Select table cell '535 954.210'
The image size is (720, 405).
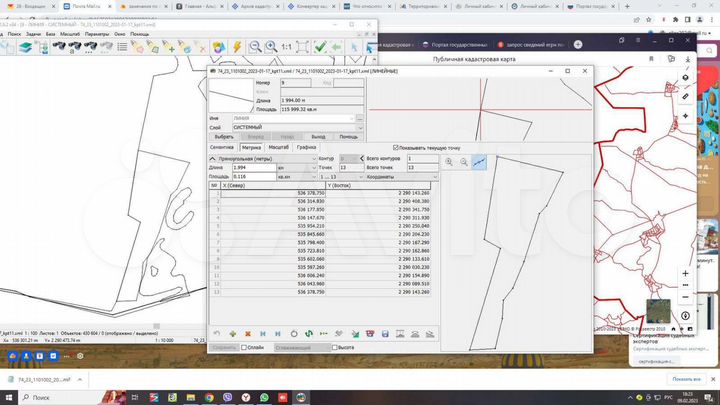pyautogui.click(x=273, y=226)
